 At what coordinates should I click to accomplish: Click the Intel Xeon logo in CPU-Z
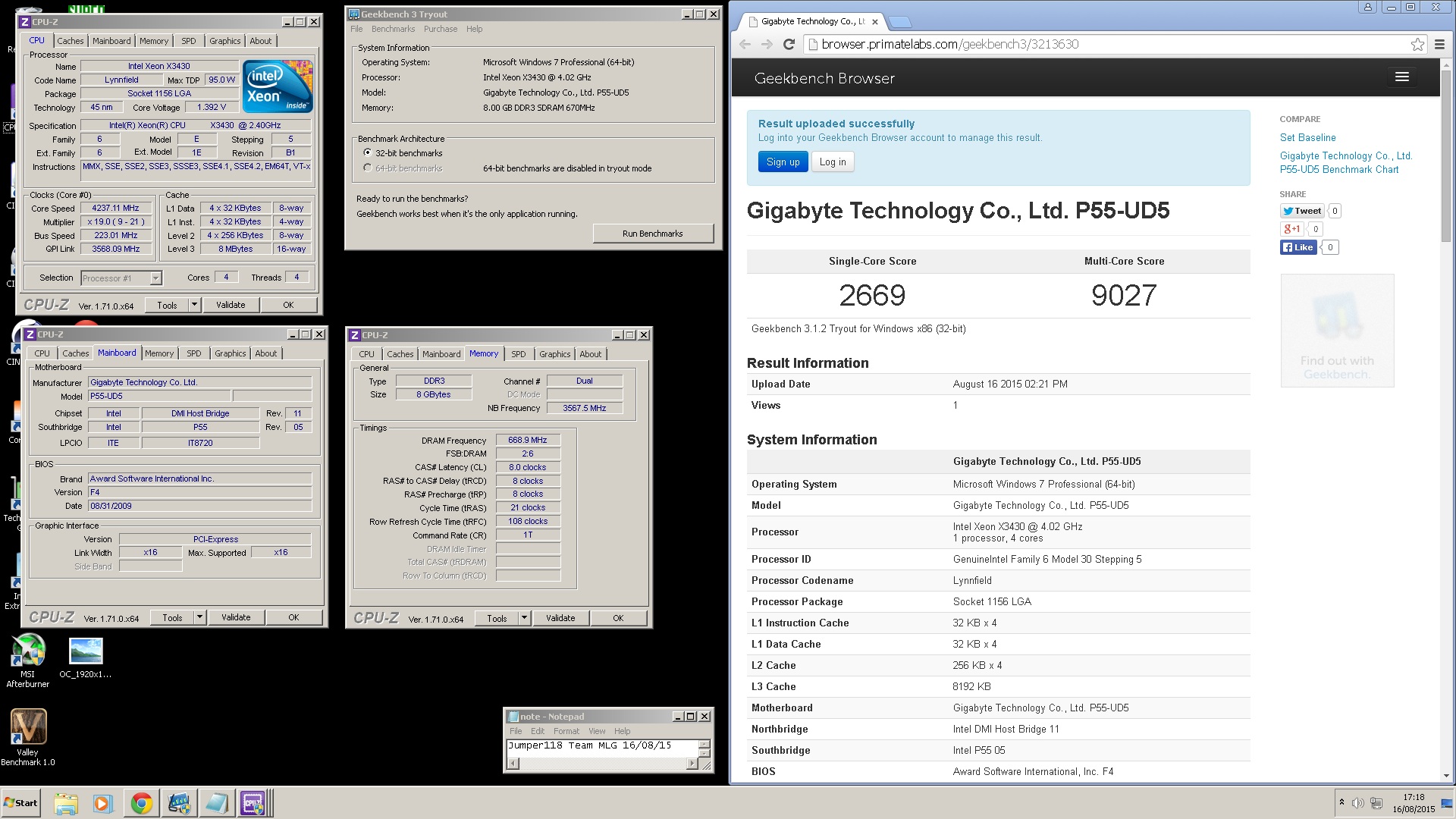pyautogui.click(x=278, y=86)
